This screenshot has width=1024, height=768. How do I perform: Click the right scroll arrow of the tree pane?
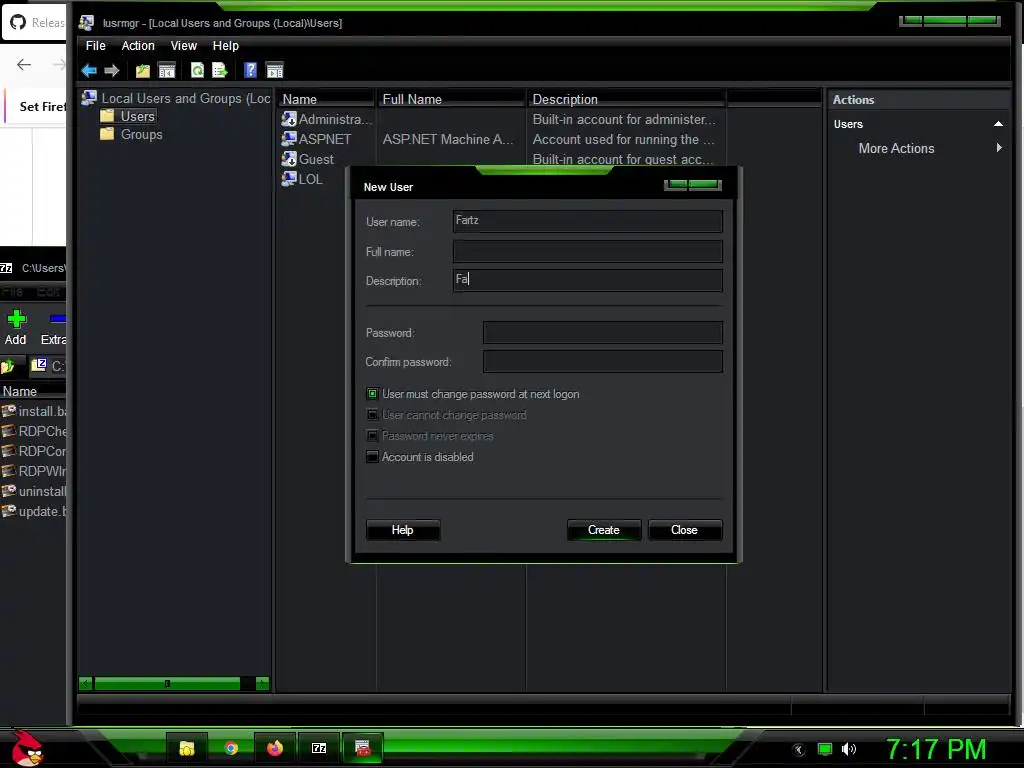click(263, 684)
